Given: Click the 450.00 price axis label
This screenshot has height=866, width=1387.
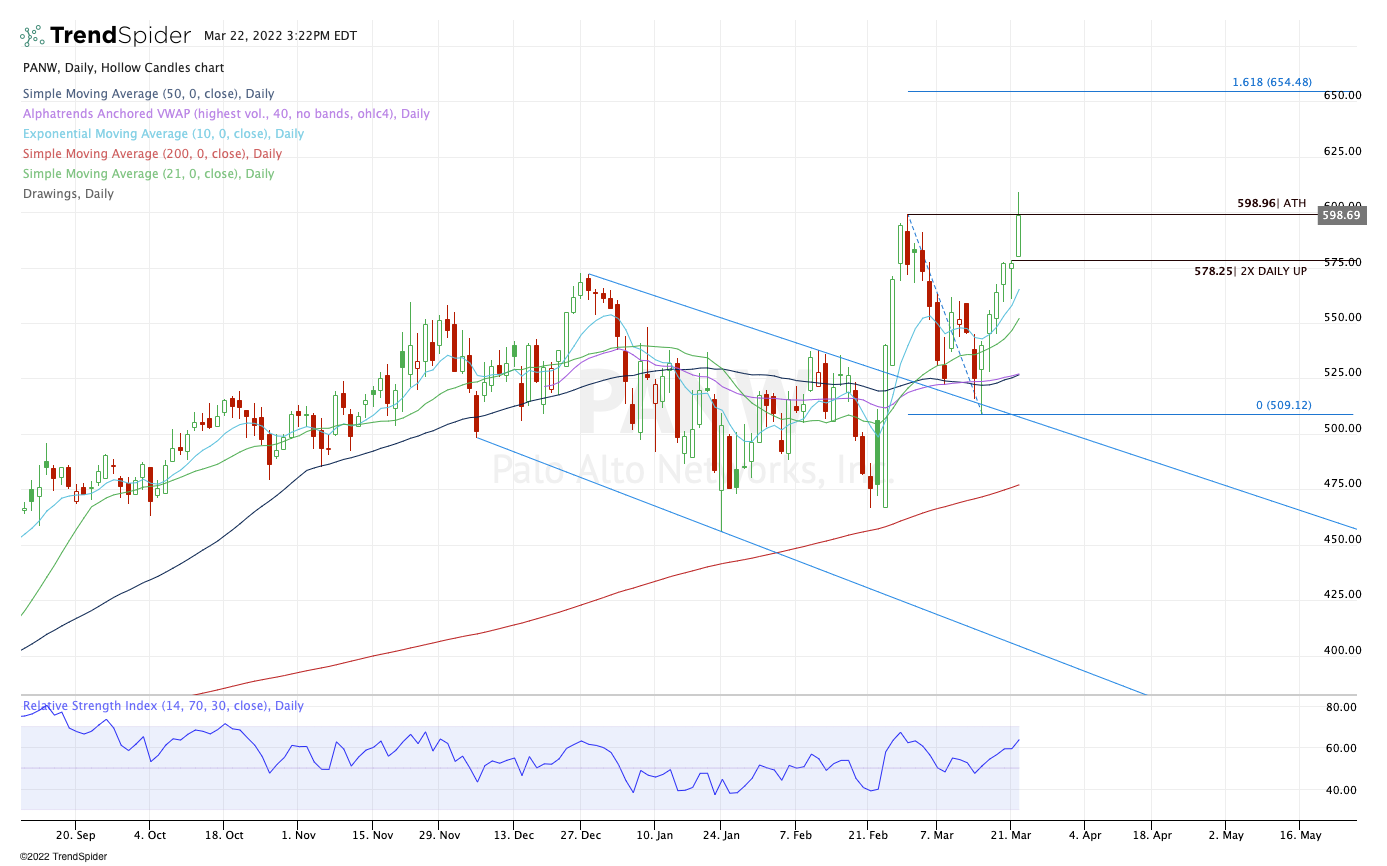Looking at the screenshot, I should [1341, 539].
